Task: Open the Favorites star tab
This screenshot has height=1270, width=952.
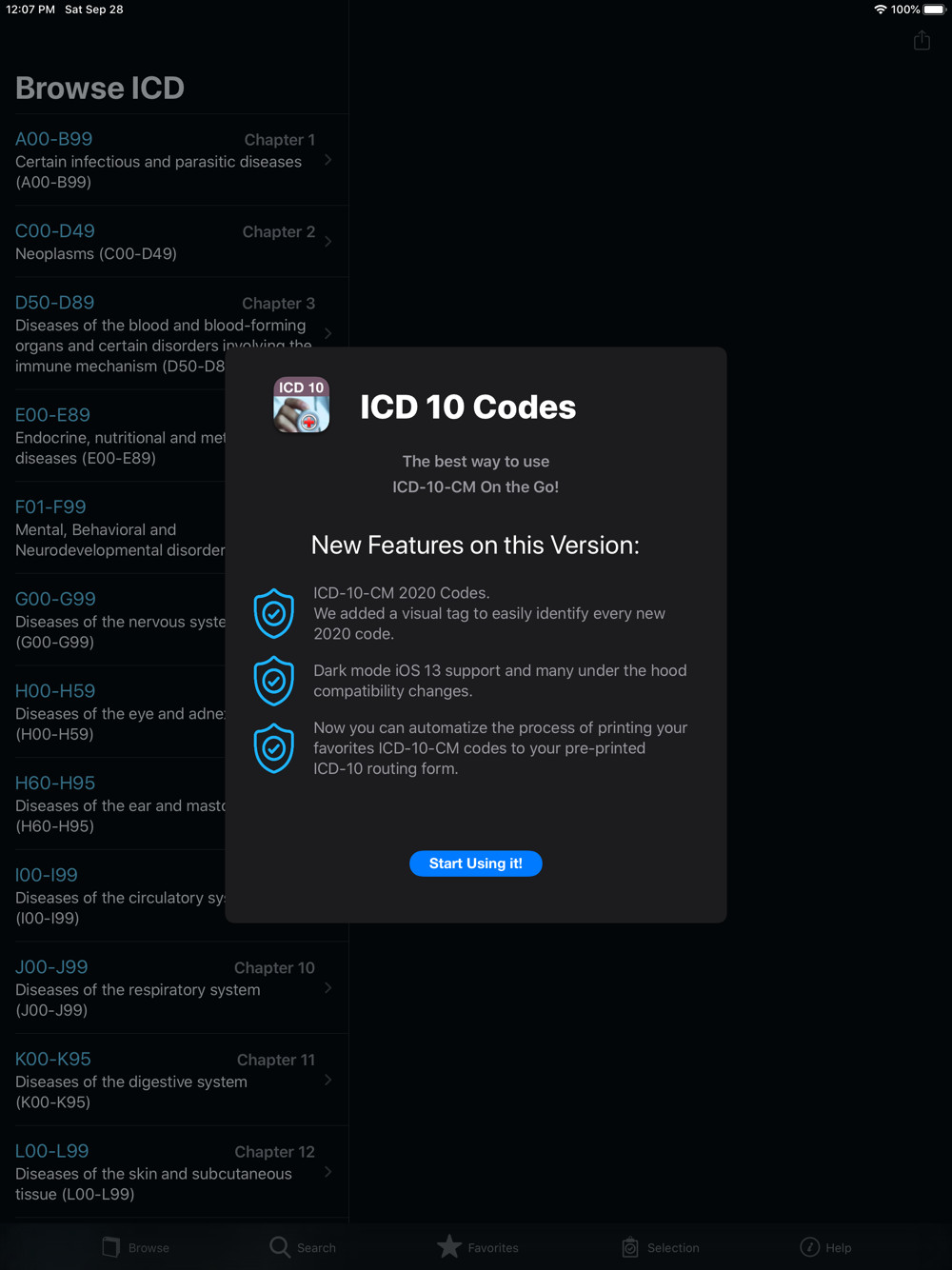Action: (478, 1247)
